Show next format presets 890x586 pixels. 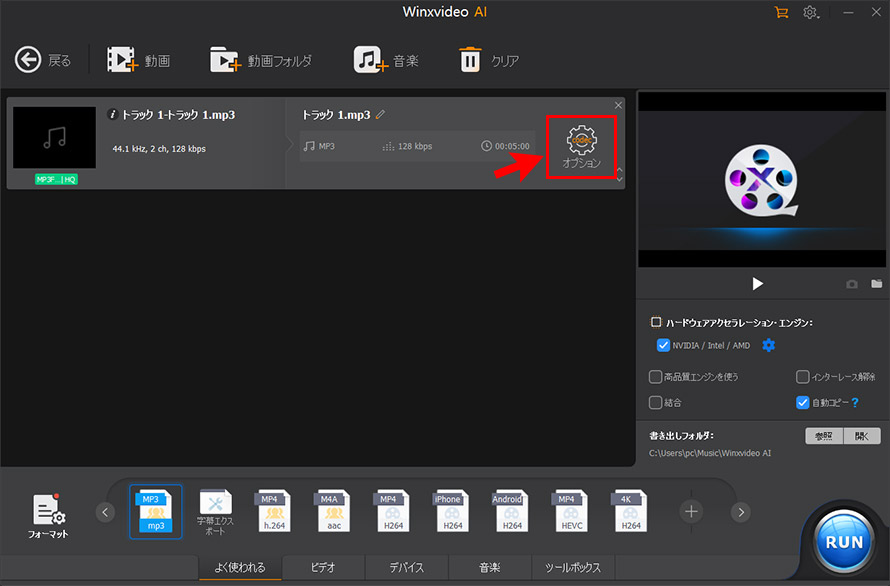tap(741, 512)
